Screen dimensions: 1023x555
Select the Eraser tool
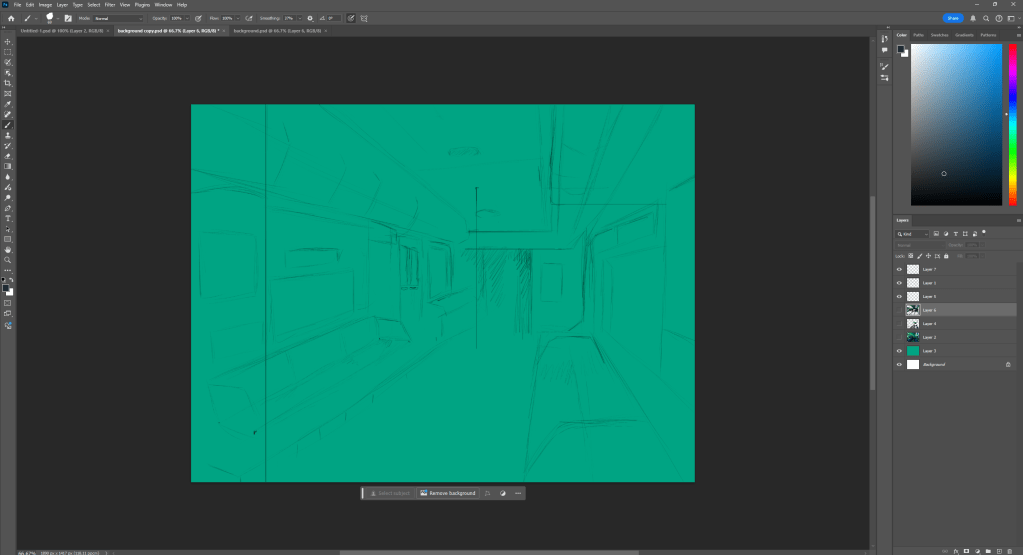pyautogui.click(x=8, y=156)
